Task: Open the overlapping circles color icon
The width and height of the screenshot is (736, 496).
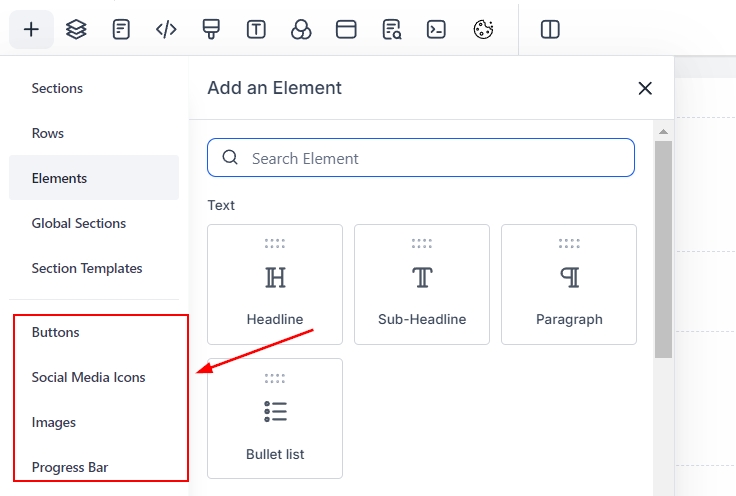Action: [x=301, y=29]
